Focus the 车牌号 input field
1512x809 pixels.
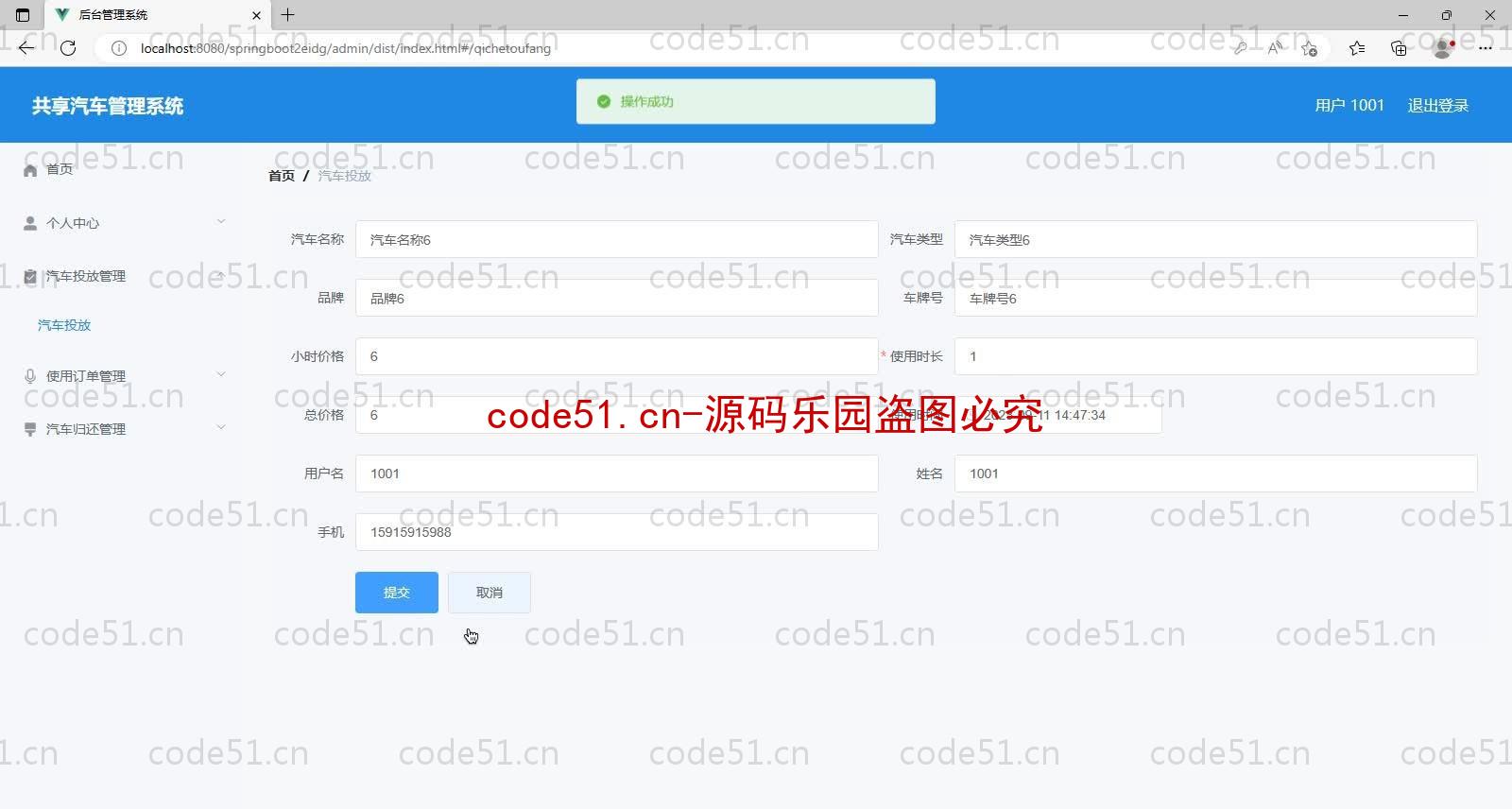(1216, 299)
